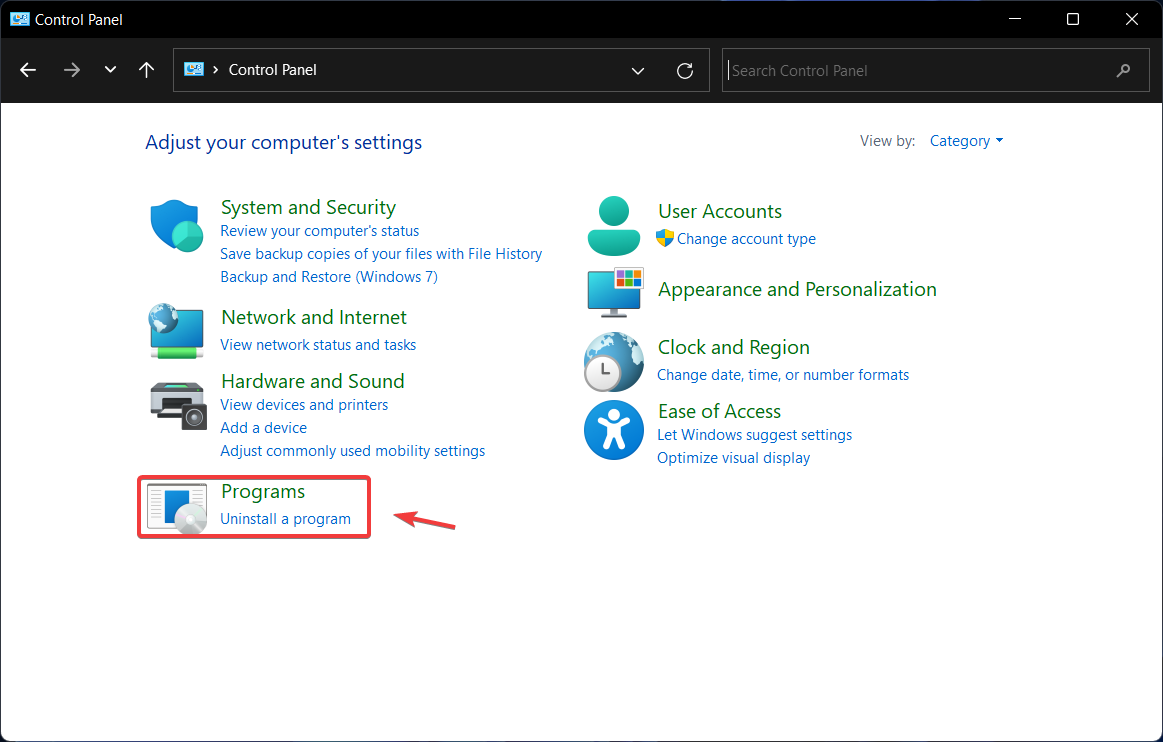The width and height of the screenshot is (1163, 742).
Task: Click the Control Panel icon in address bar
Action: tap(194, 69)
